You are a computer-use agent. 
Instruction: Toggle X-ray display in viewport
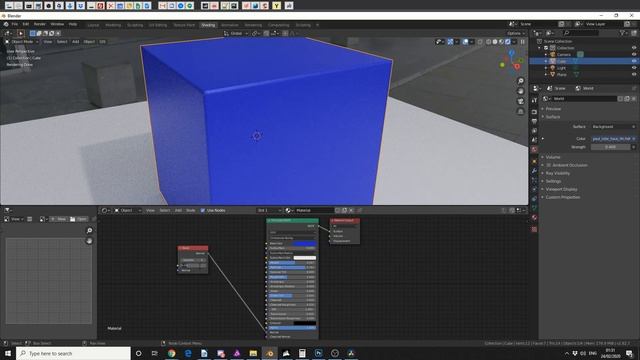click(480, 42)
